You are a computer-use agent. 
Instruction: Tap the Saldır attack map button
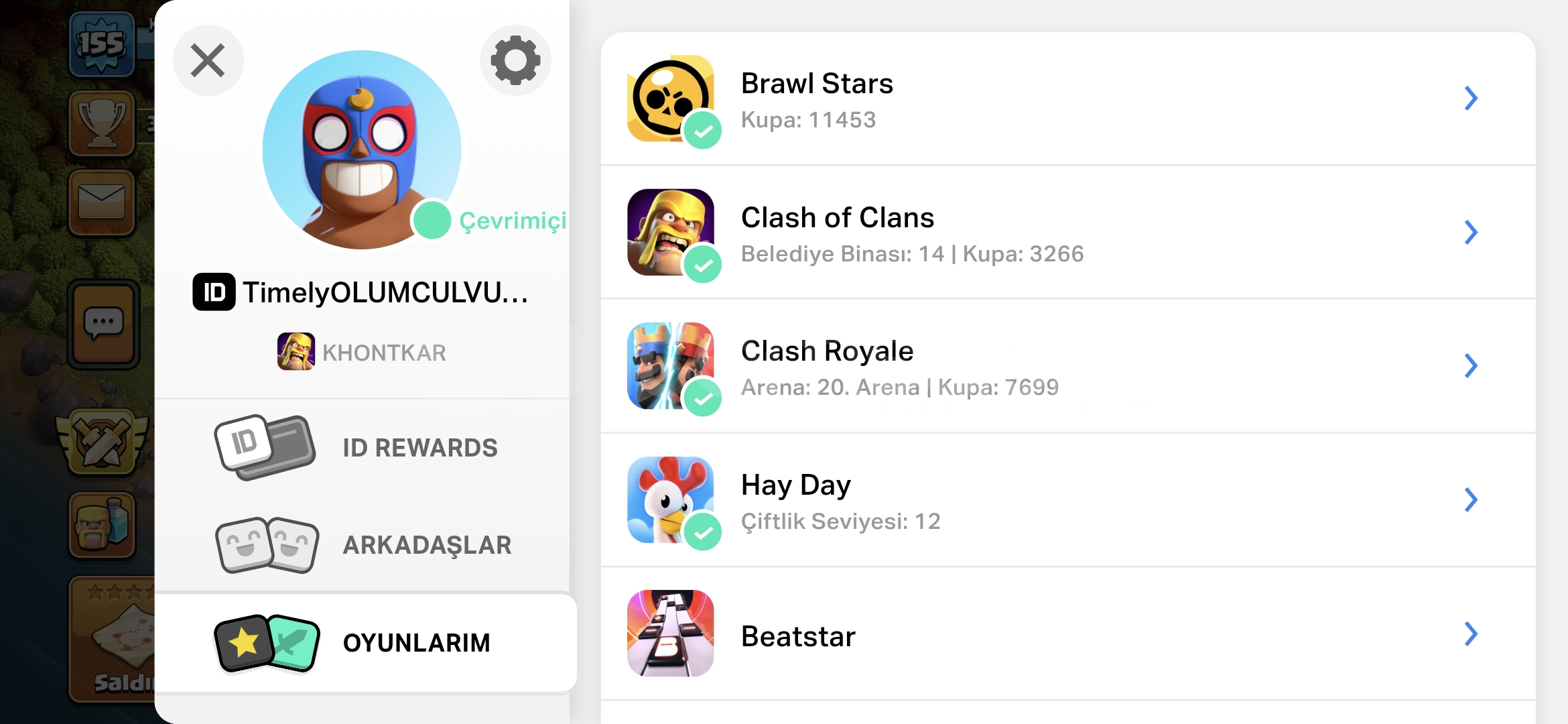tap(112, 639)
